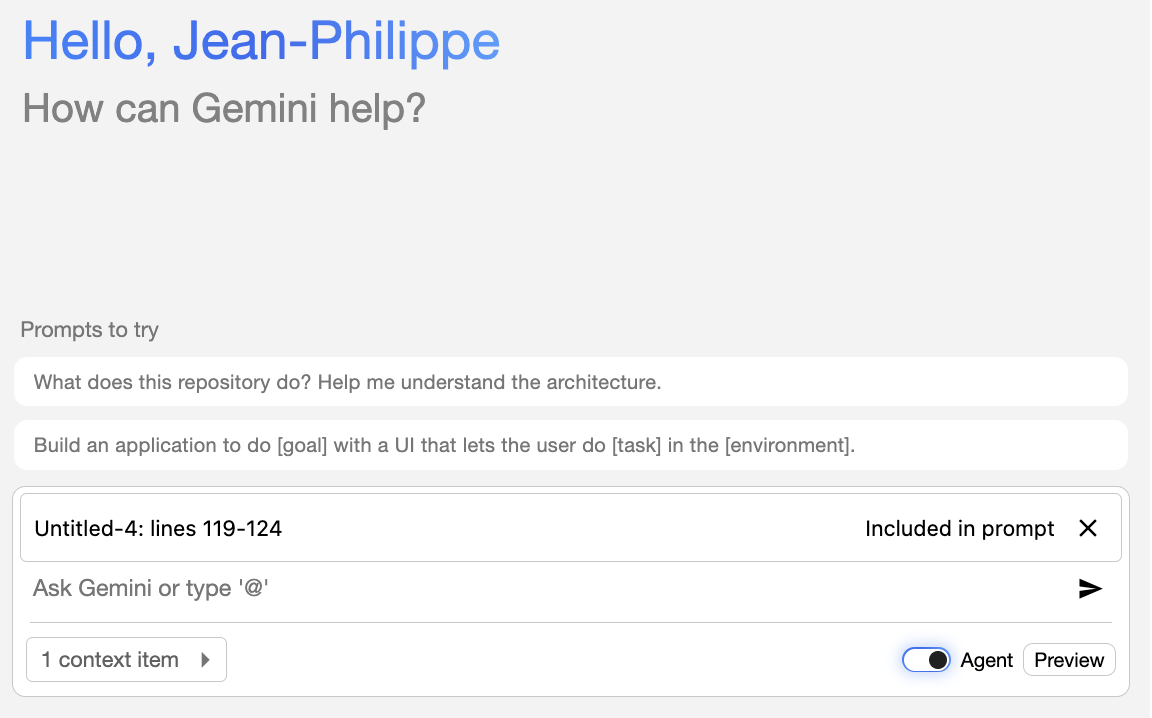
Task: Remove the Untitled-4 context with X icon
Action: point(1088,528)
